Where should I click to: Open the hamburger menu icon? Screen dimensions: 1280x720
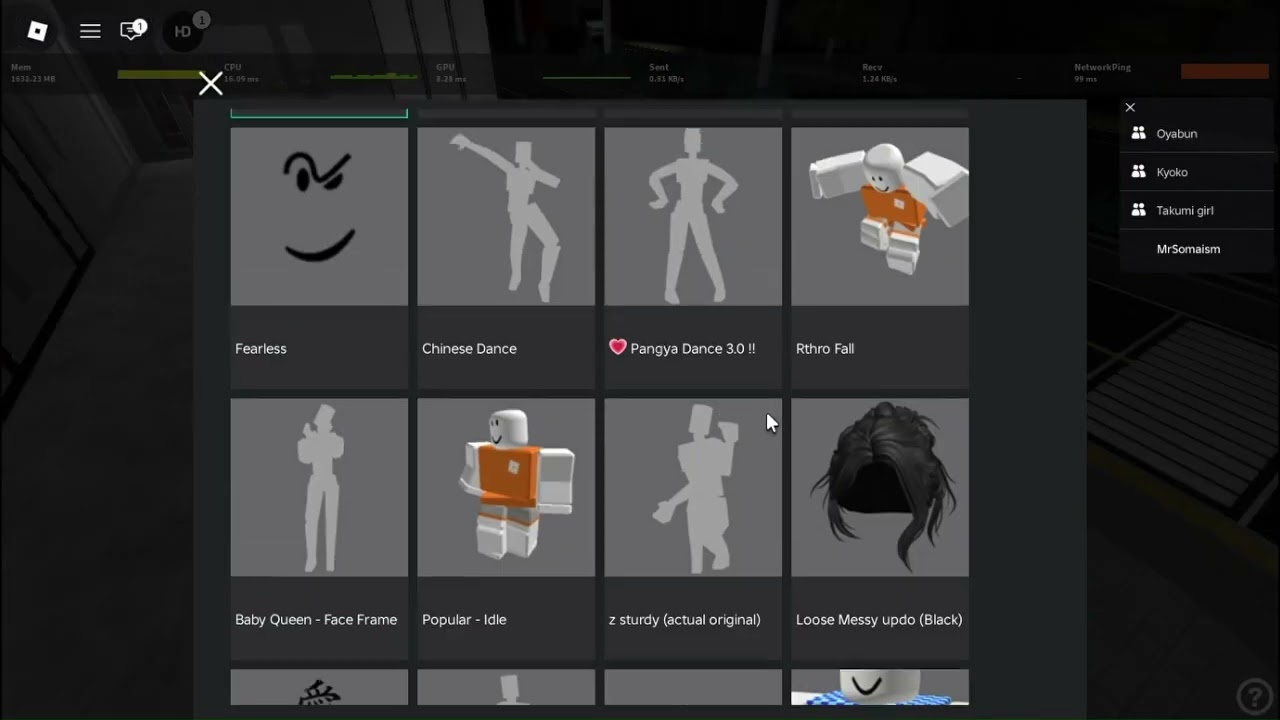pyautogui.click(x=90, y=31)
